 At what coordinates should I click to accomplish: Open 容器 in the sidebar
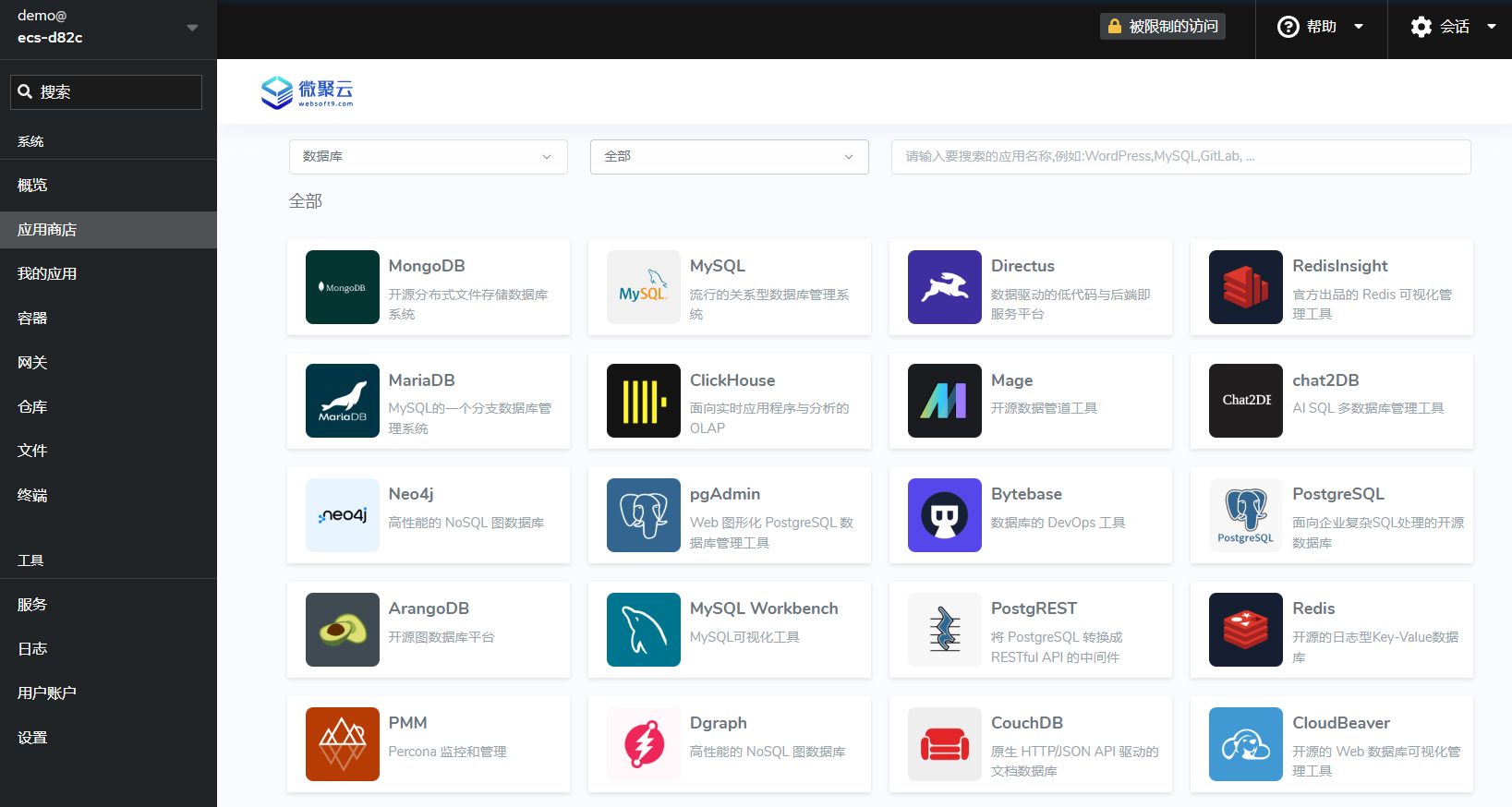pyautogui.click(x=108, y=319)
